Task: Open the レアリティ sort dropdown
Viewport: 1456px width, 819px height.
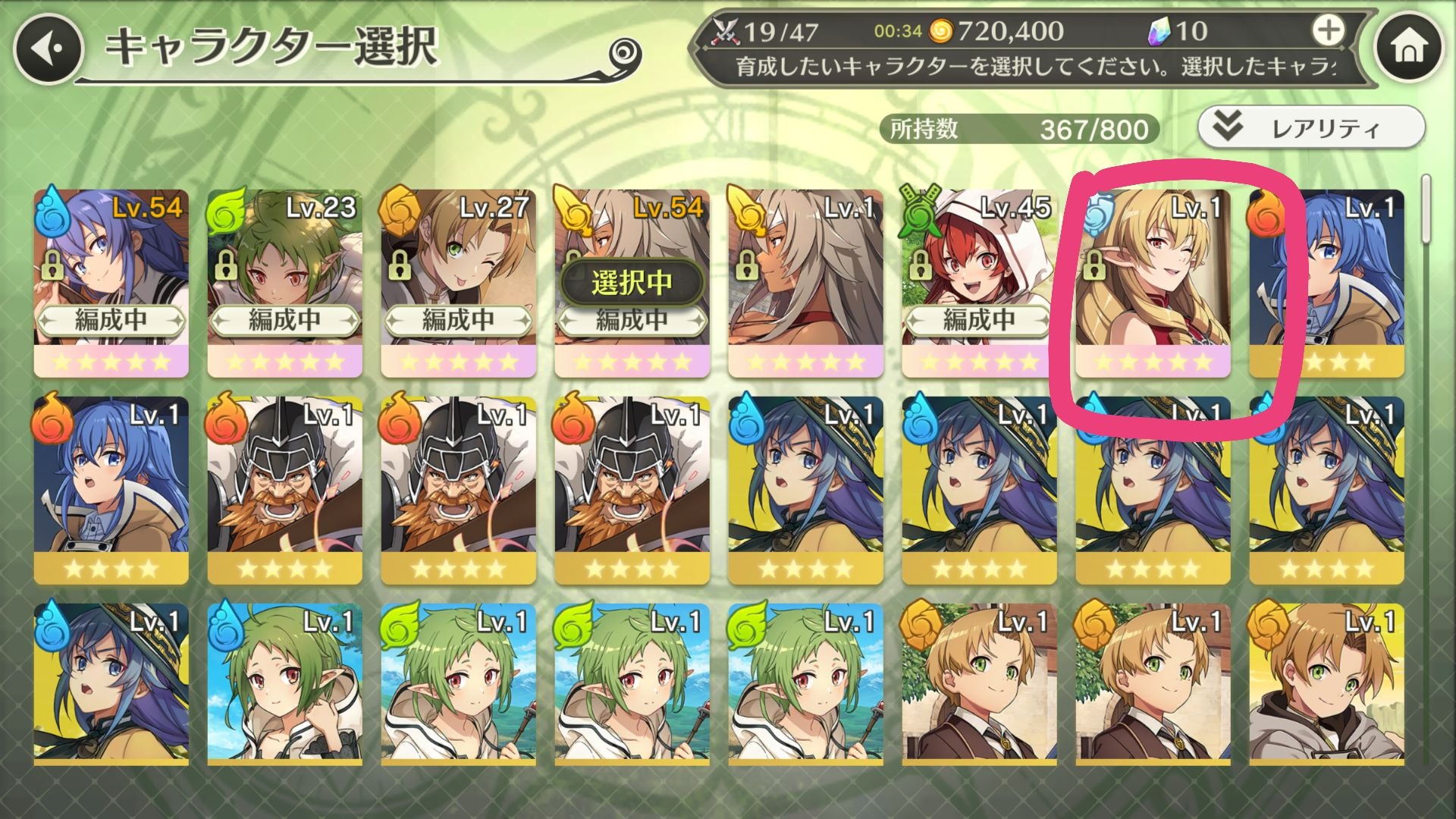Action: coord(1311,127)
